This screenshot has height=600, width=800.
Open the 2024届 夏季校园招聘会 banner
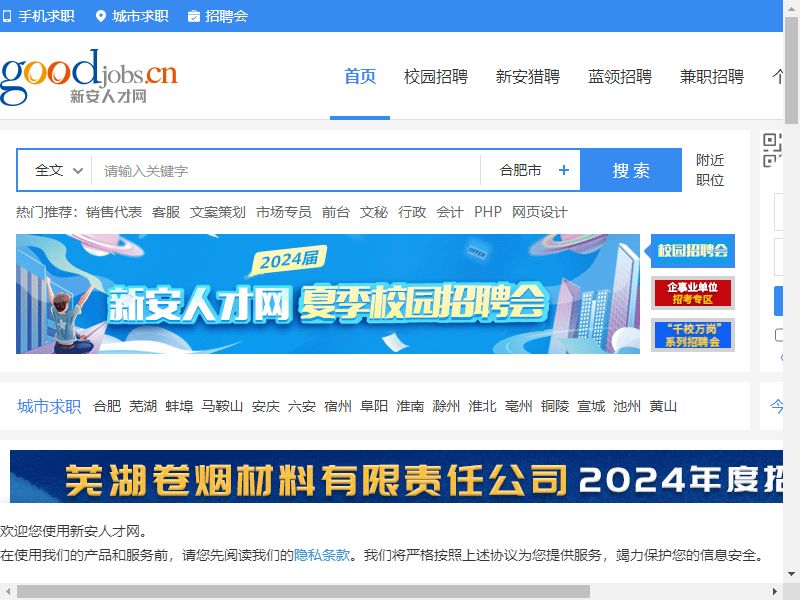click(x=328, y=294)
